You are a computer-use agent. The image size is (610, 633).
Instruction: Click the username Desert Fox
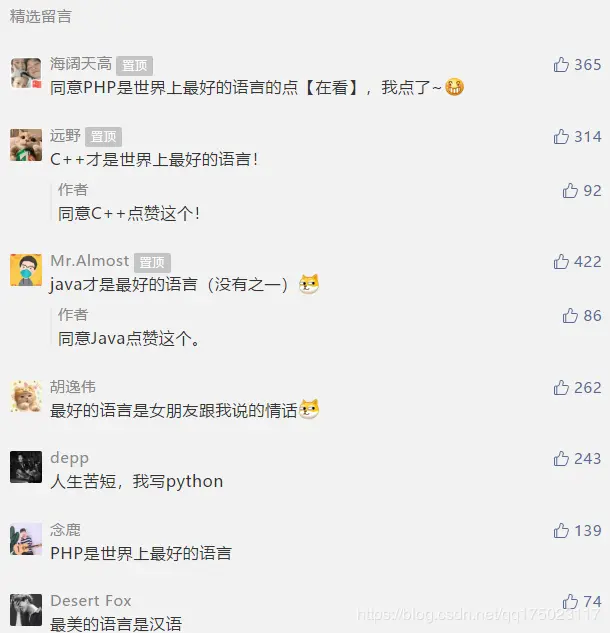(91, 601)
